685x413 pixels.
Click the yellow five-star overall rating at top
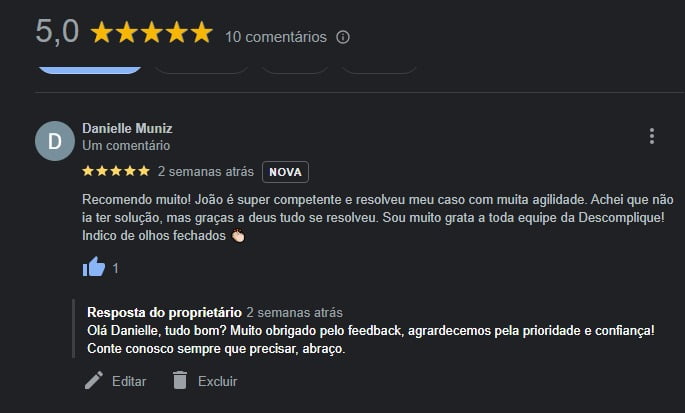152,33
